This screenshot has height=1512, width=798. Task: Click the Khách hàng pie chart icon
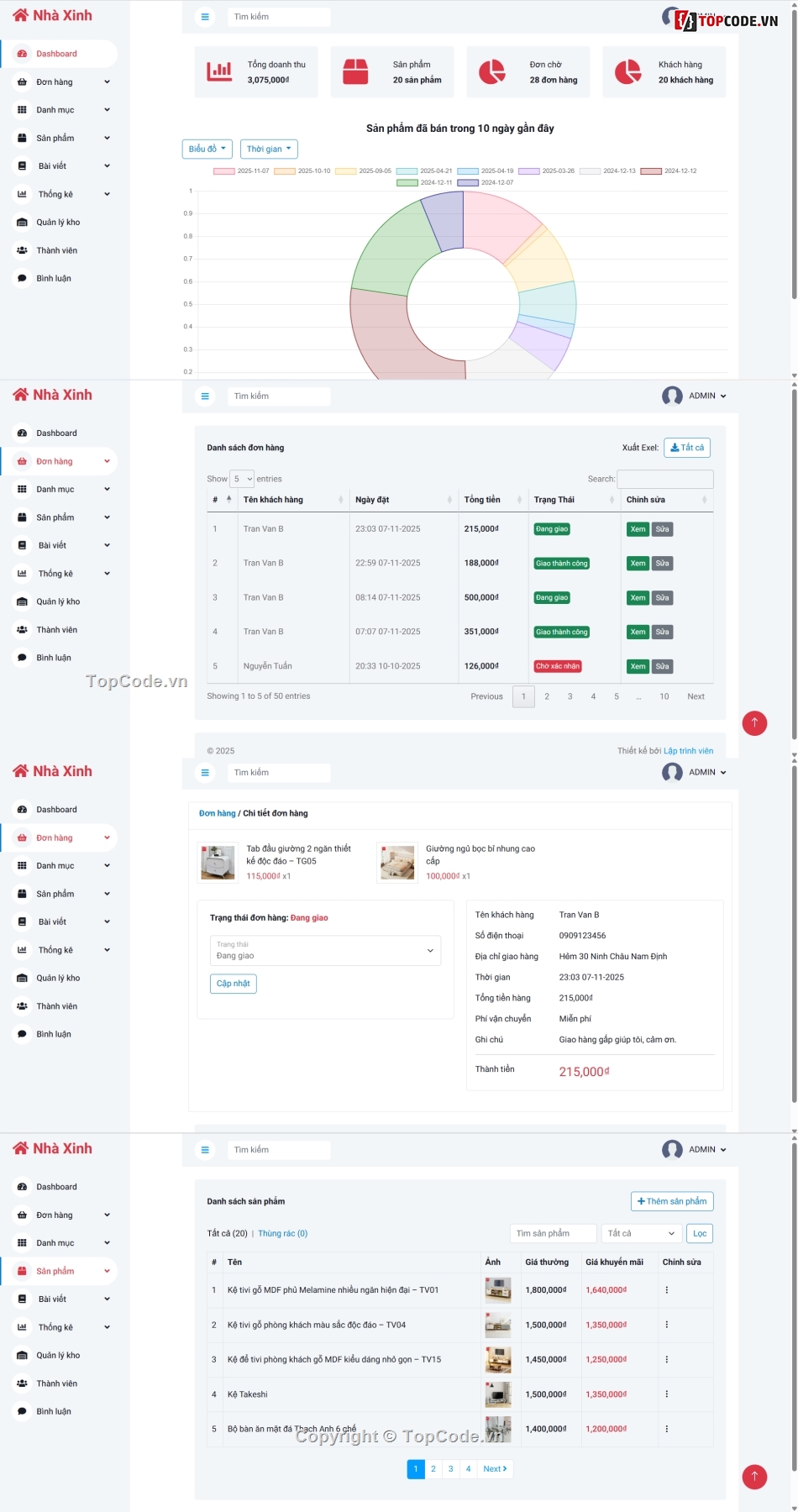627,71
